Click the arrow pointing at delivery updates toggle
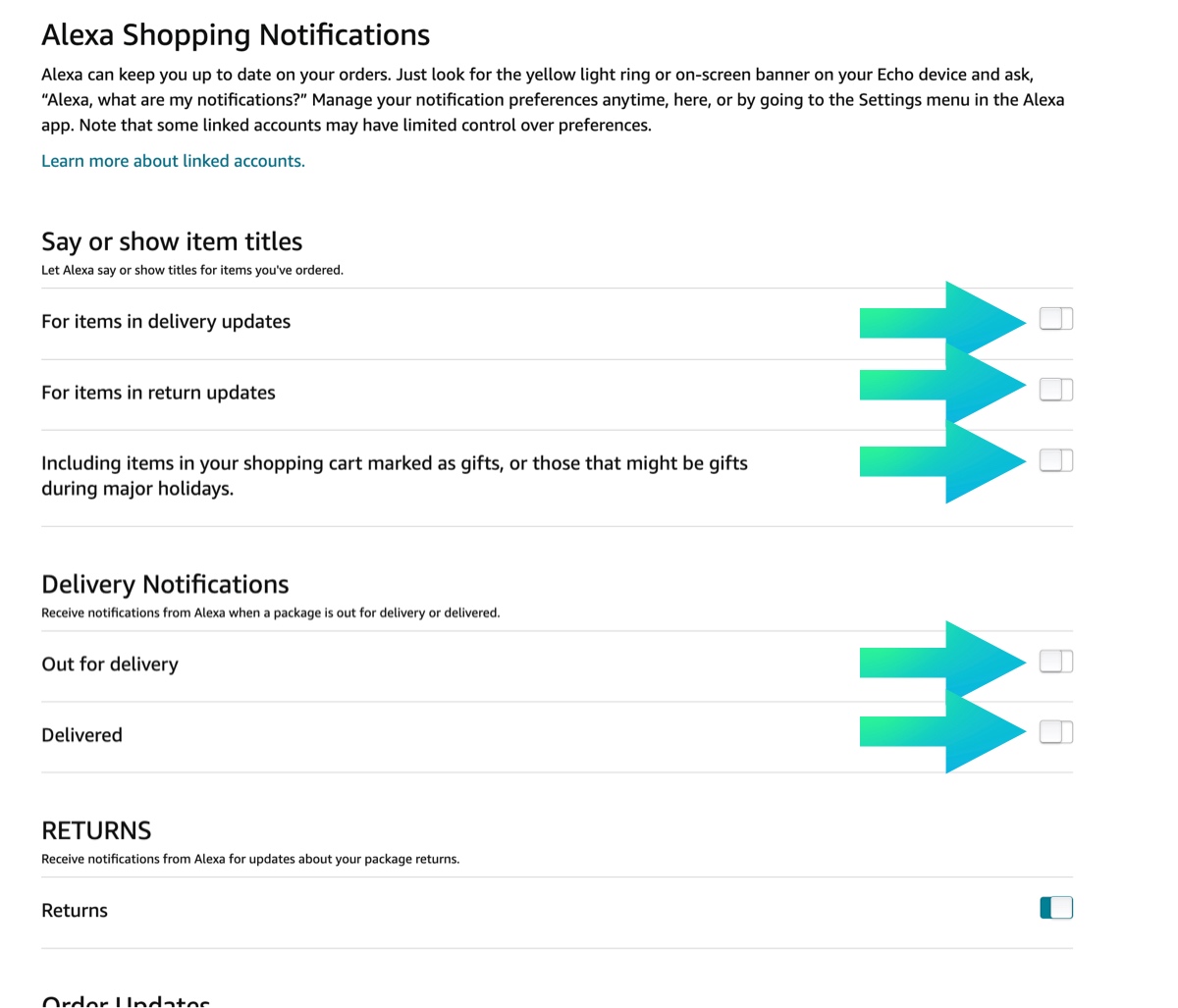Screen dimensions: 1178x1008 coord(942,321)
